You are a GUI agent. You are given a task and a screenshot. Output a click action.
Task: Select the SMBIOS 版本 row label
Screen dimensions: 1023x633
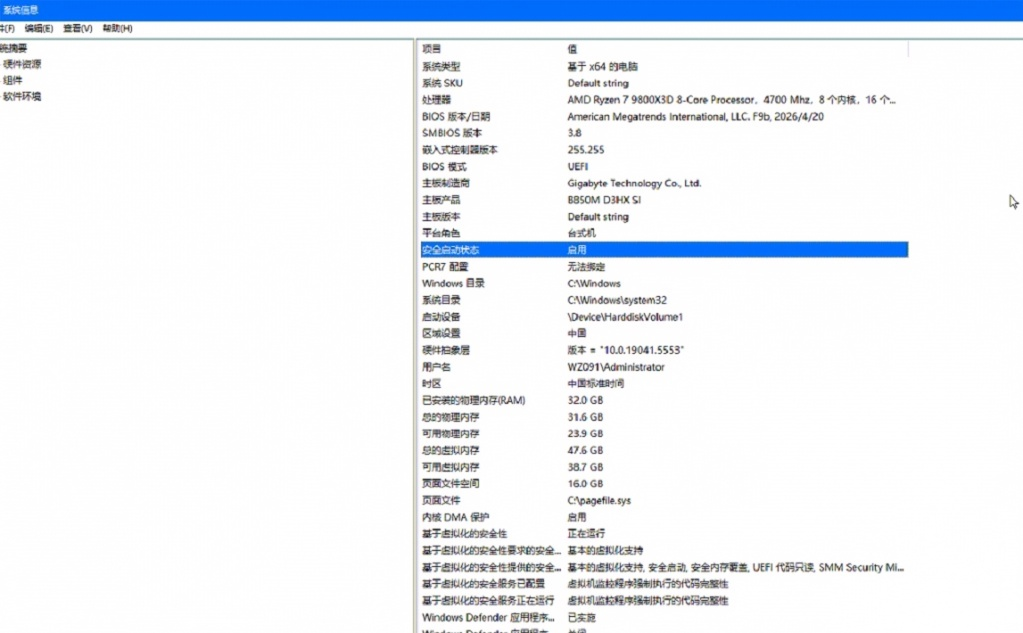point(452,133)
